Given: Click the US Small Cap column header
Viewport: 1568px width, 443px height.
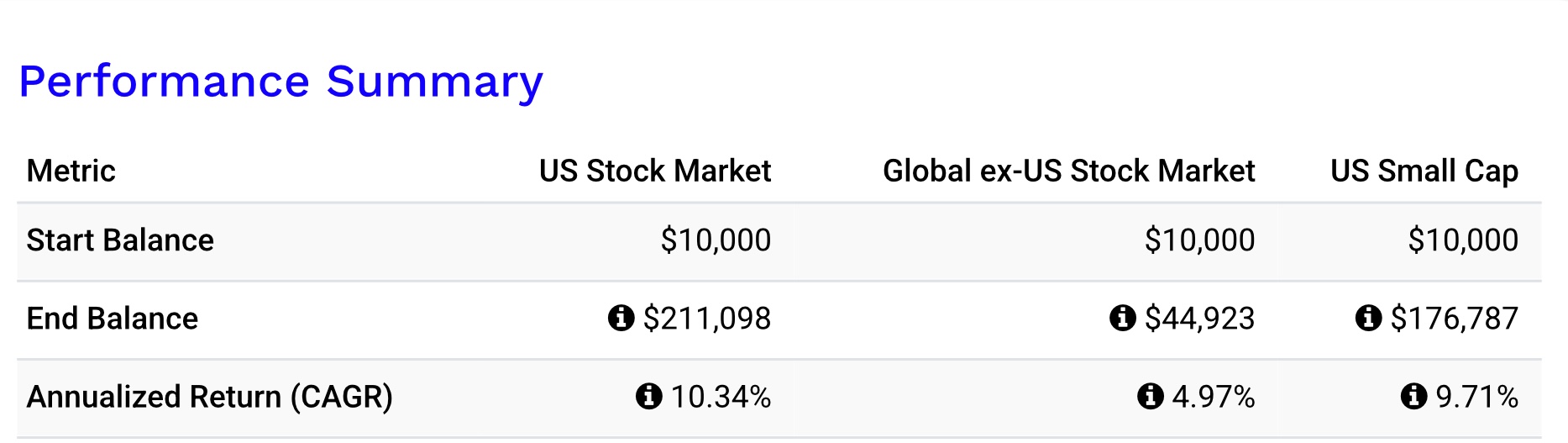Looking at the screenshot, I should [x=1424, y=171].
